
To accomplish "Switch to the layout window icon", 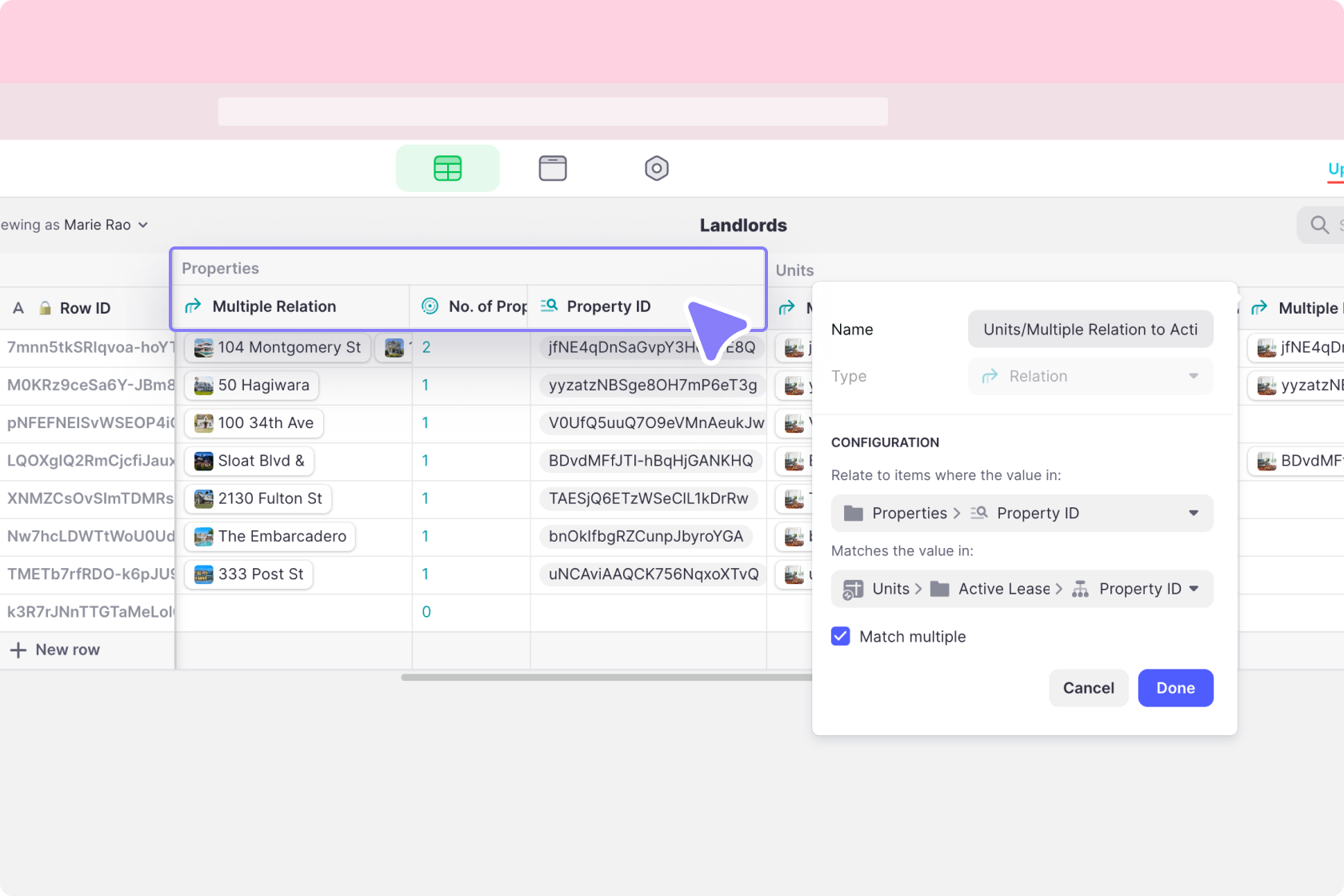I will pos(552,168).
